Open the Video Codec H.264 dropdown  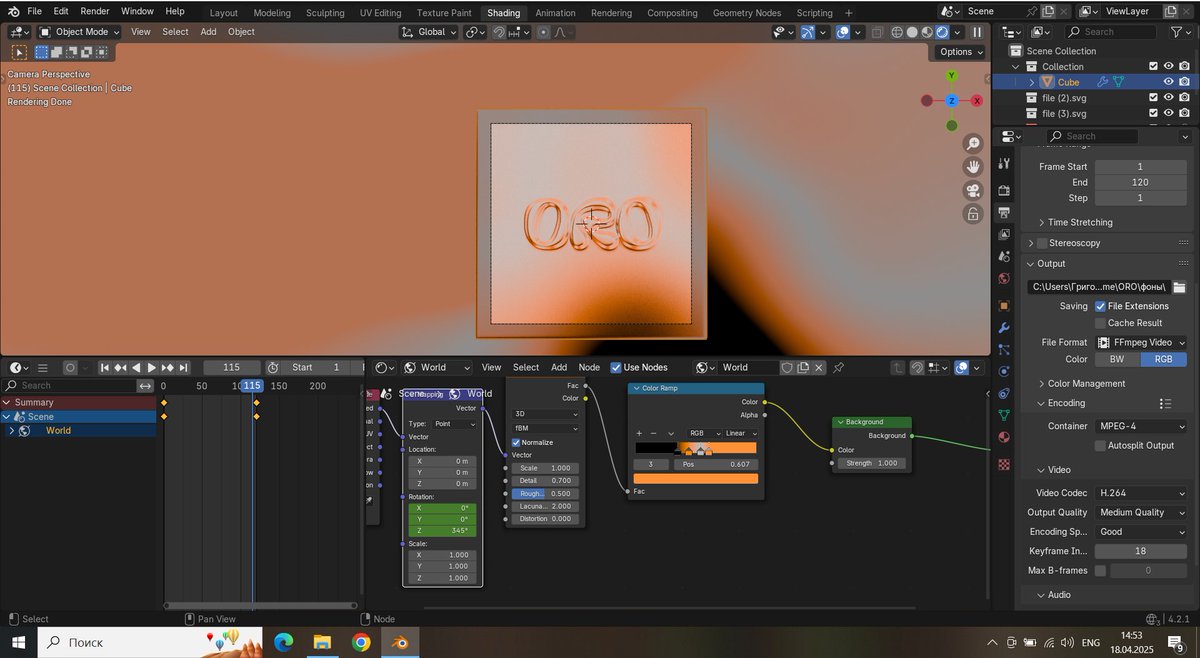(1141, 493)
